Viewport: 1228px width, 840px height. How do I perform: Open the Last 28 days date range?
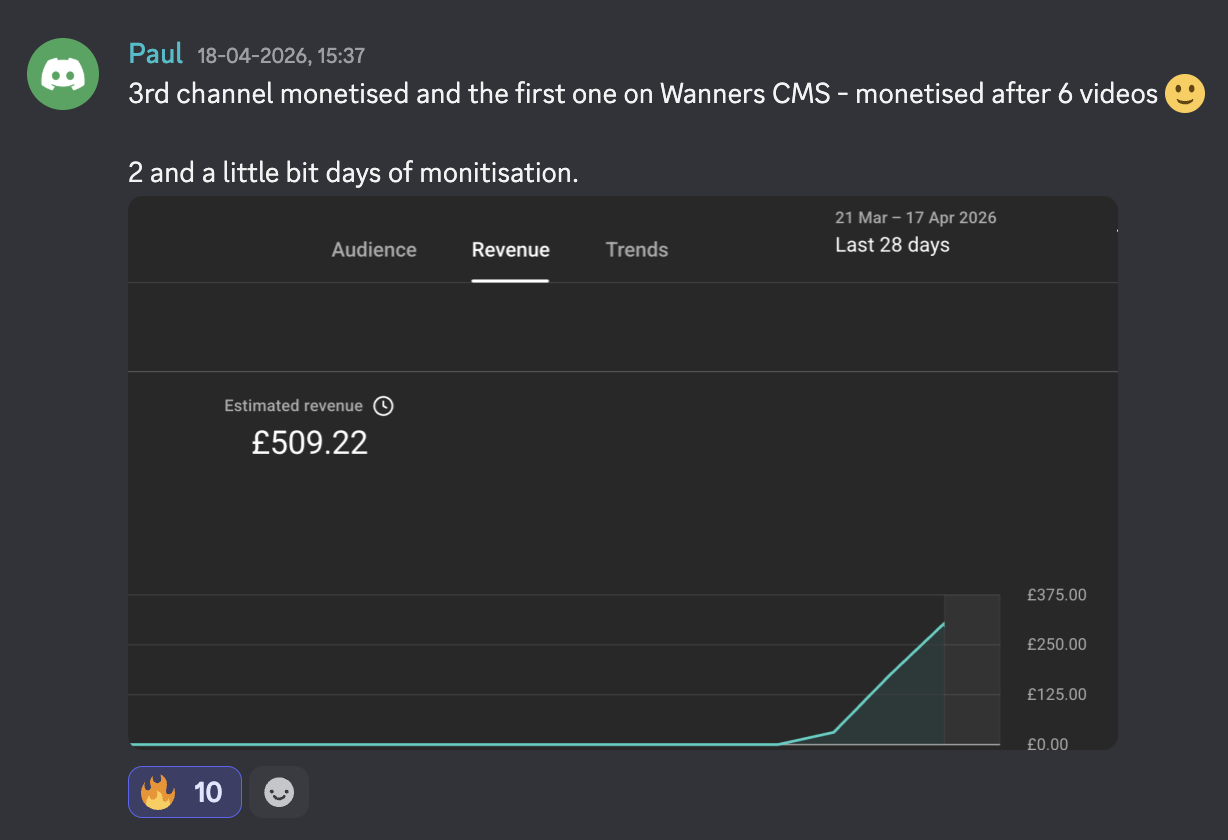point(892,245)
